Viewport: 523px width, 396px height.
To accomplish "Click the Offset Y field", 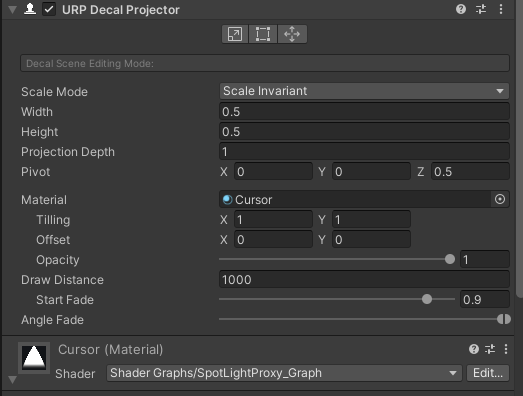I will (371, 240).
